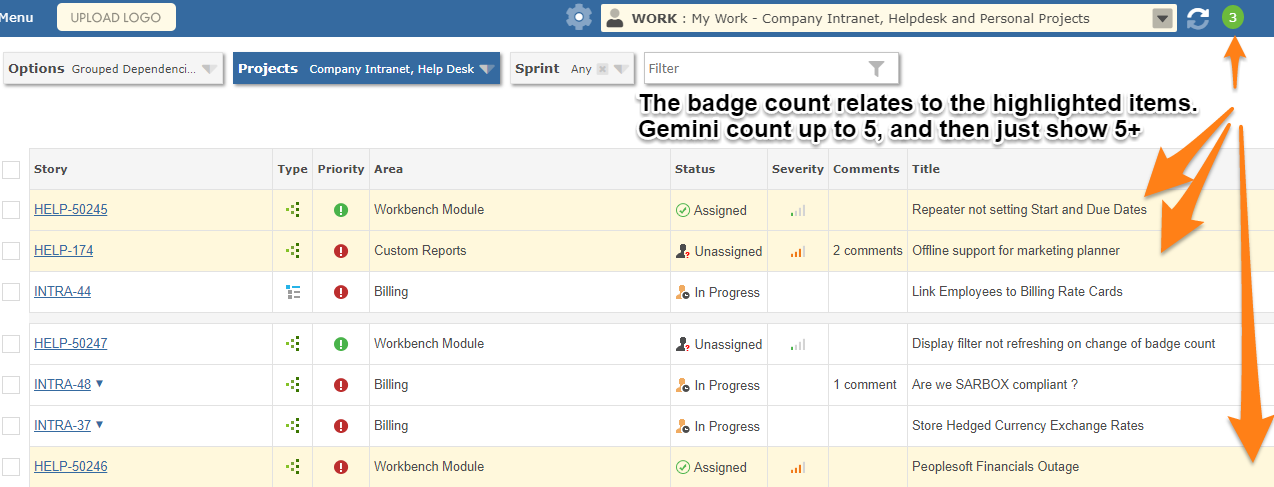
Task: Open the Options Grouped Dependencies dropdown
Action: click(x=113, y=69)
